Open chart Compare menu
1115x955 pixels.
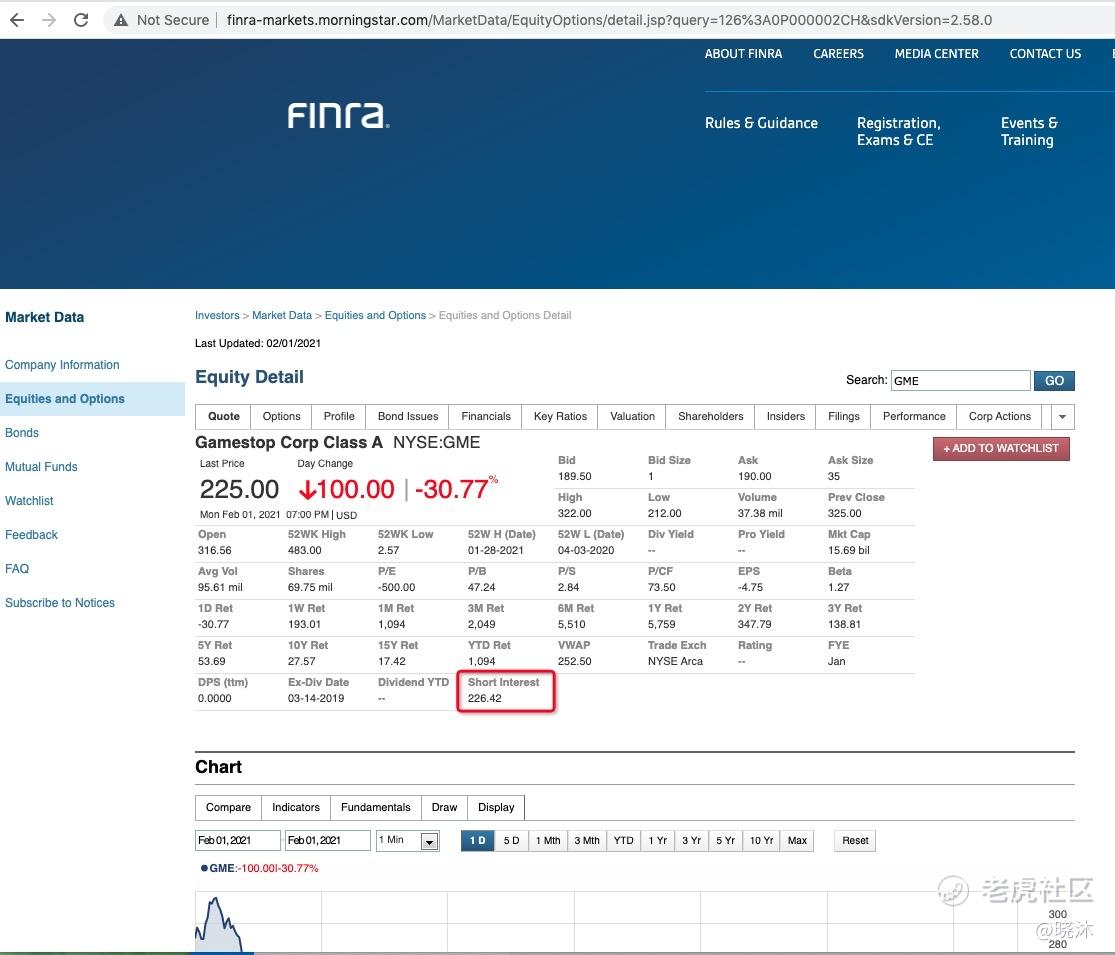point(228,808)
